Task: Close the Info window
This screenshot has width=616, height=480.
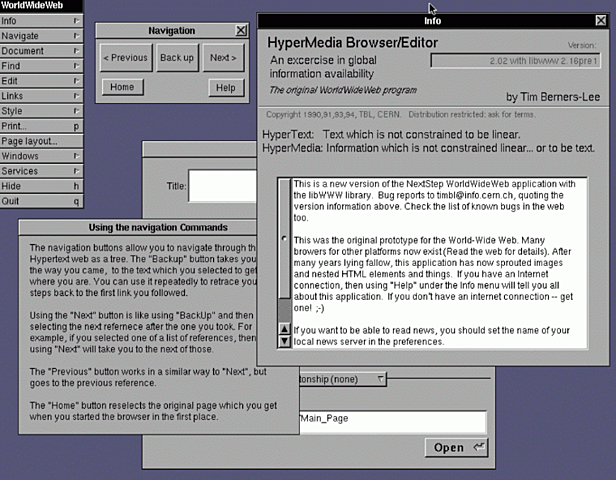Action: [601, 20]
